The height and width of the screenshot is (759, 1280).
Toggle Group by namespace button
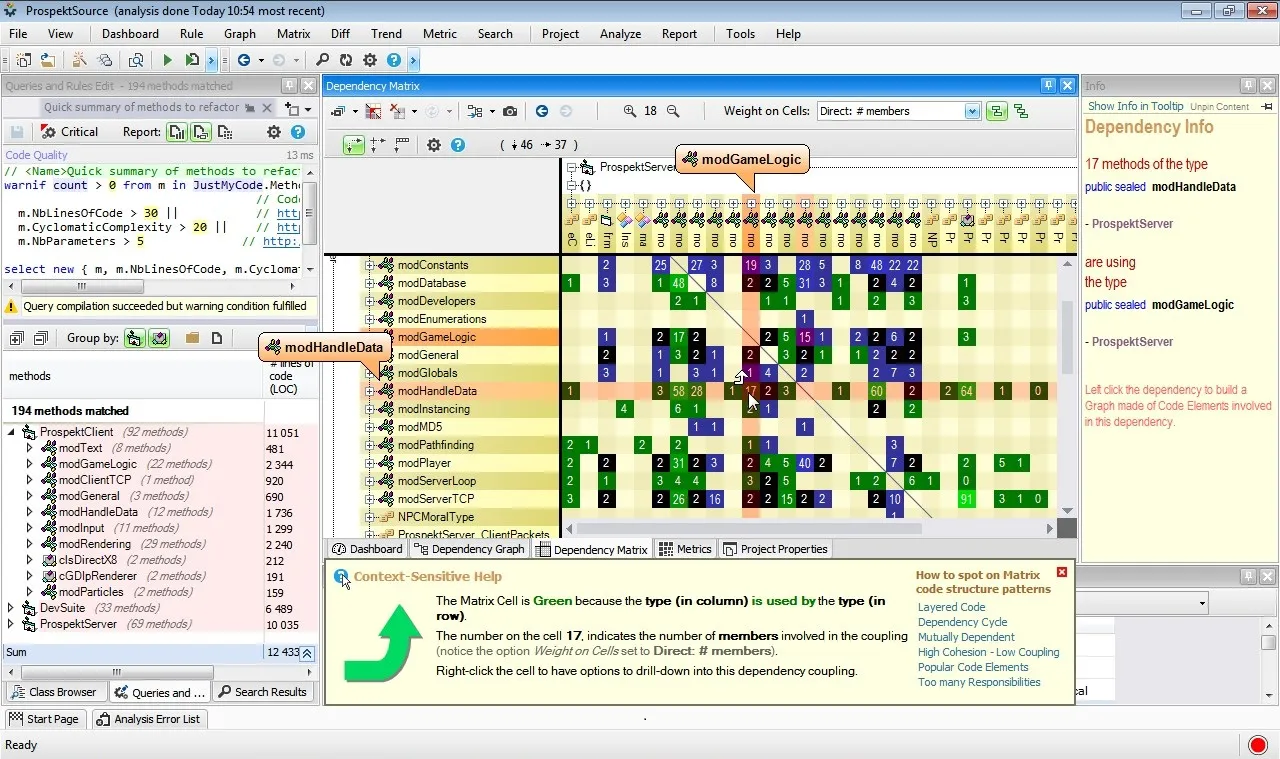tap(159, 338)
